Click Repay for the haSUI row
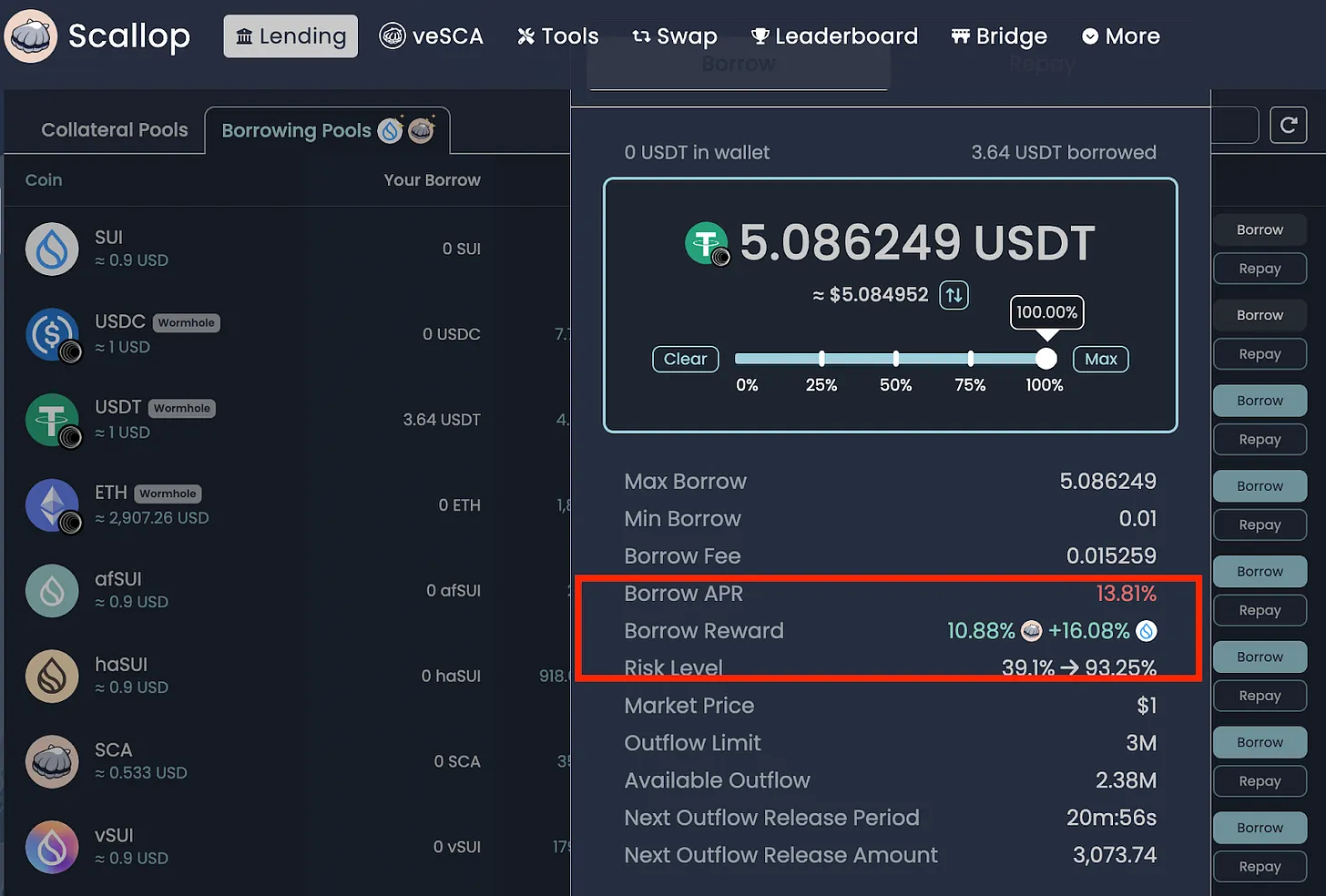 (x=1260, y=696)
